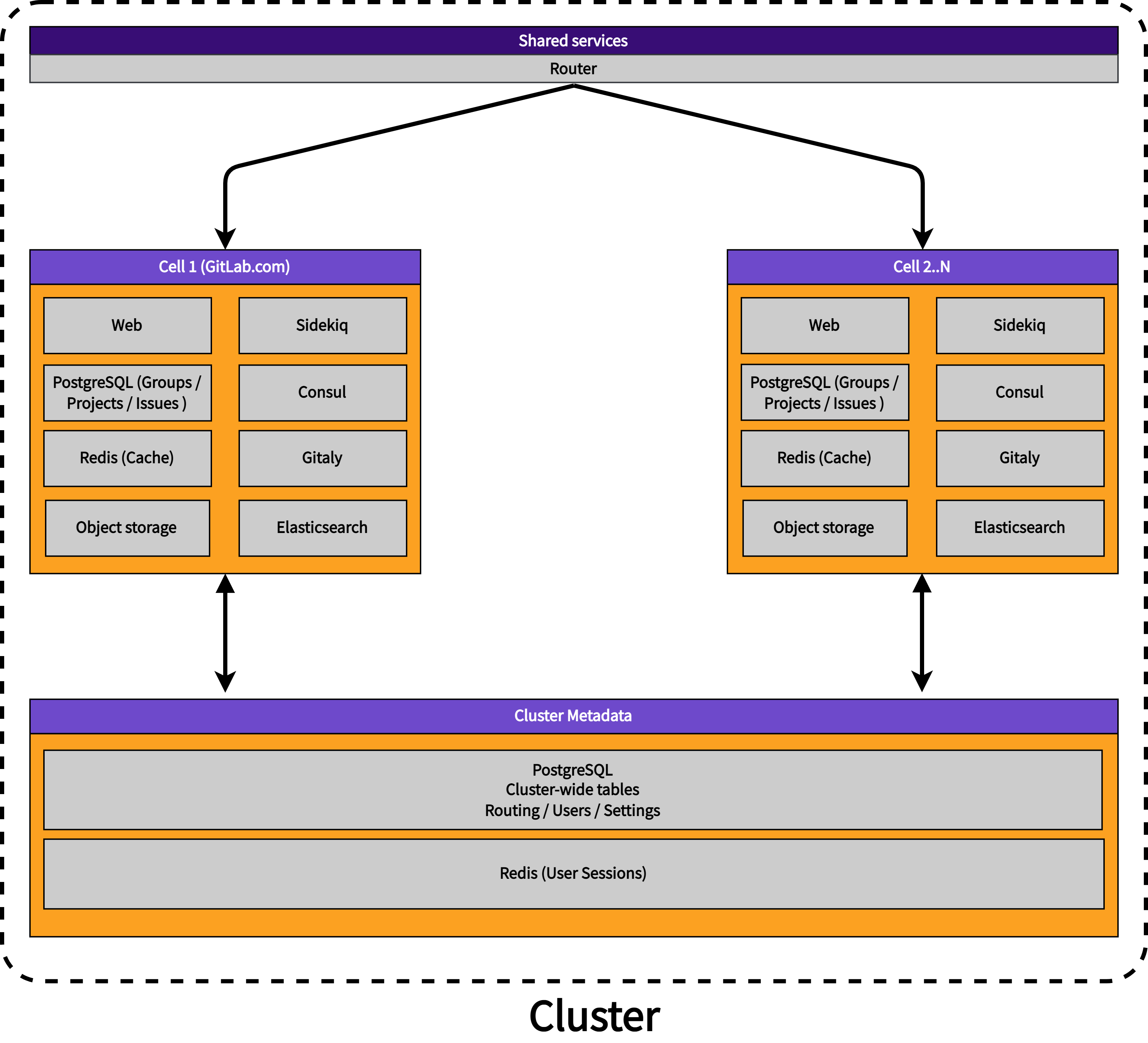Click the PostgreSQL Groups box in Cell 1

127,392
